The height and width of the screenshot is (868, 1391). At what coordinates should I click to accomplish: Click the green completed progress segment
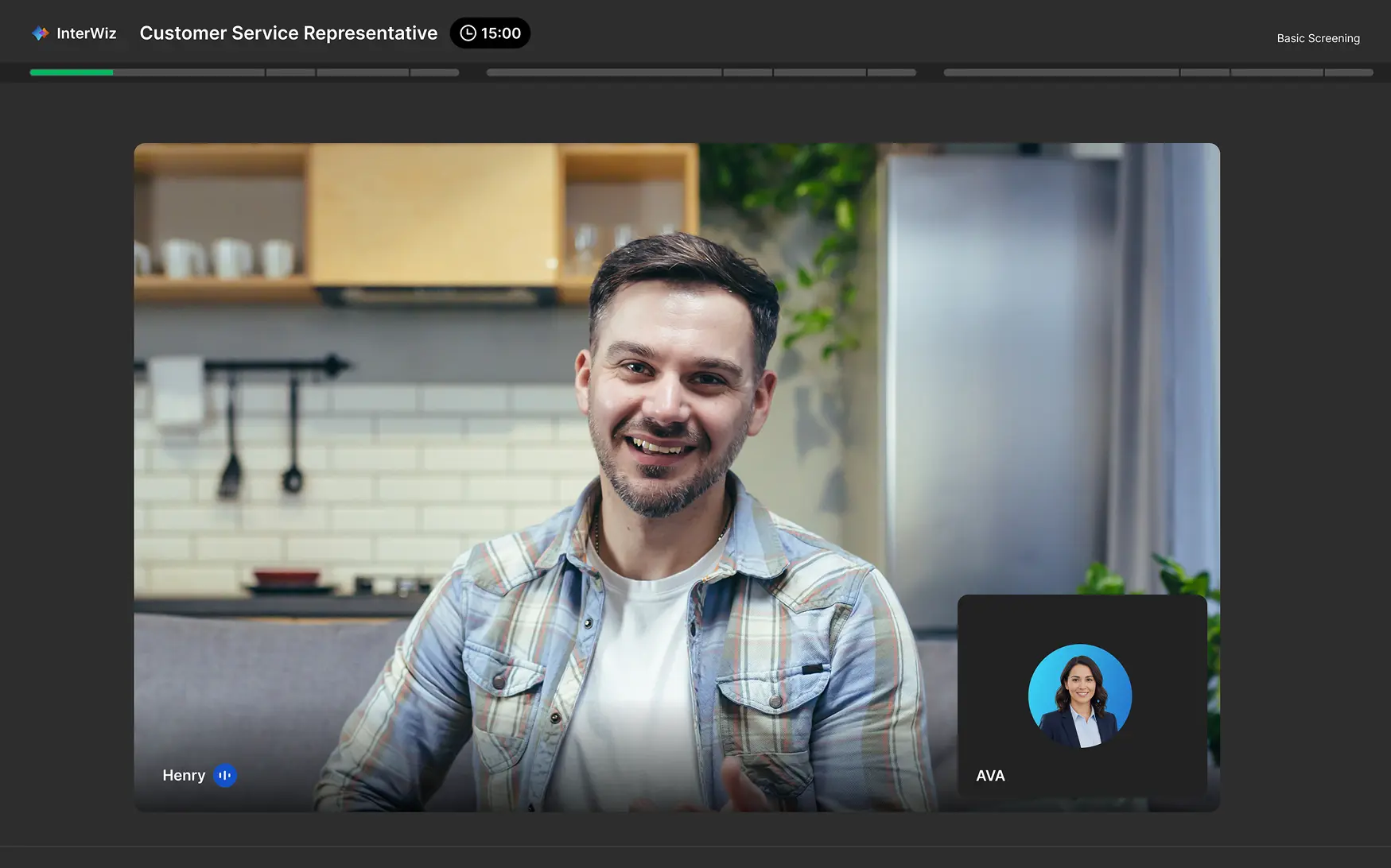[x=71, y=72]
